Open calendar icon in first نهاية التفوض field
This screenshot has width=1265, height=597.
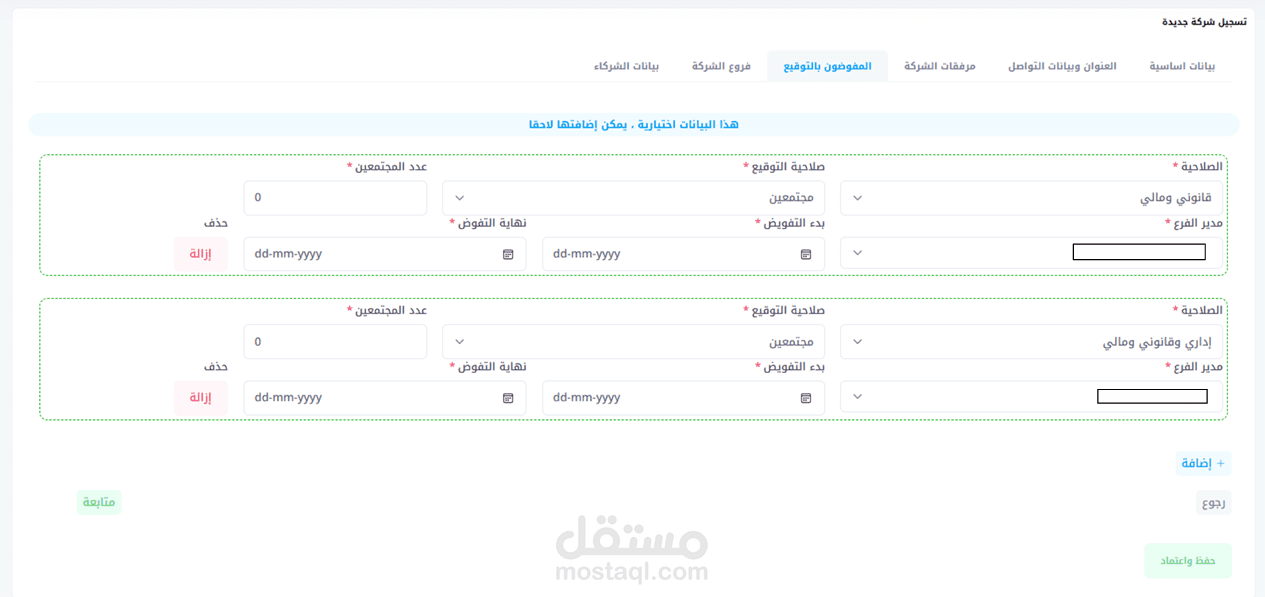click(x=508, y=254)
